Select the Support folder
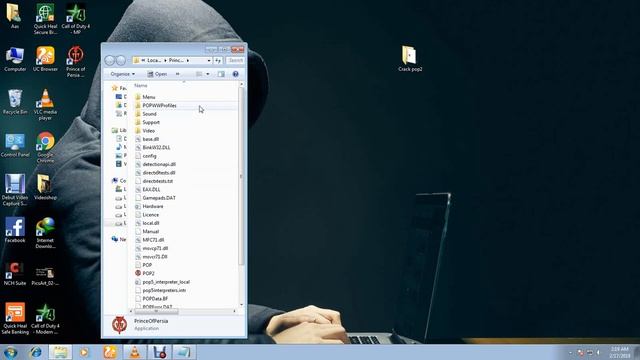Screen dimensions: 640x360 [147, 122]
